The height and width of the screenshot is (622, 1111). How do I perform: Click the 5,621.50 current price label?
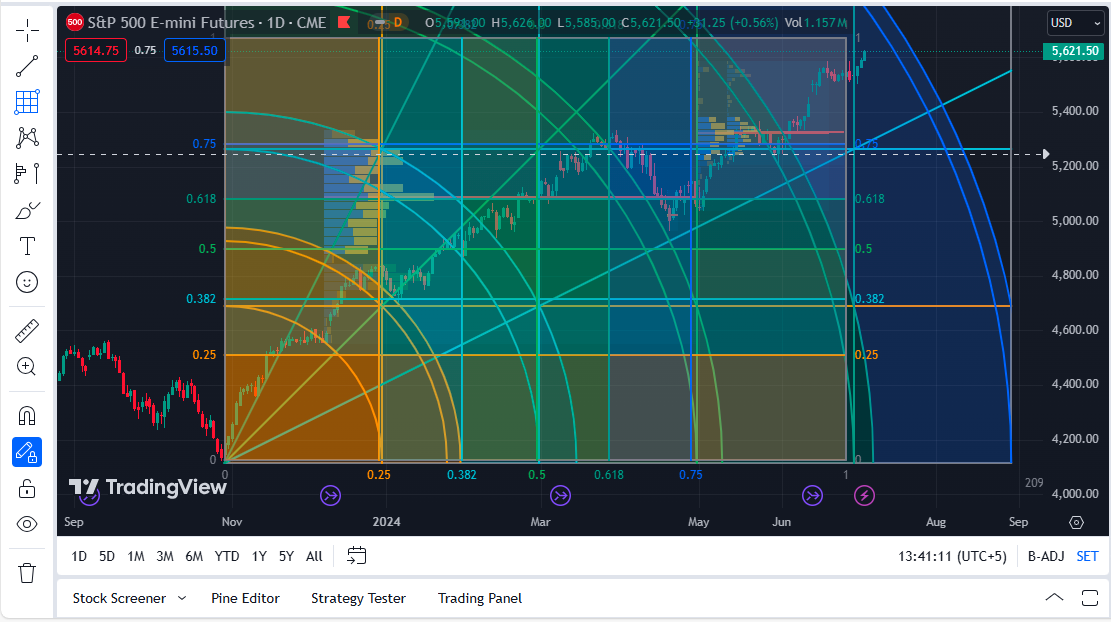[1075, 51]
